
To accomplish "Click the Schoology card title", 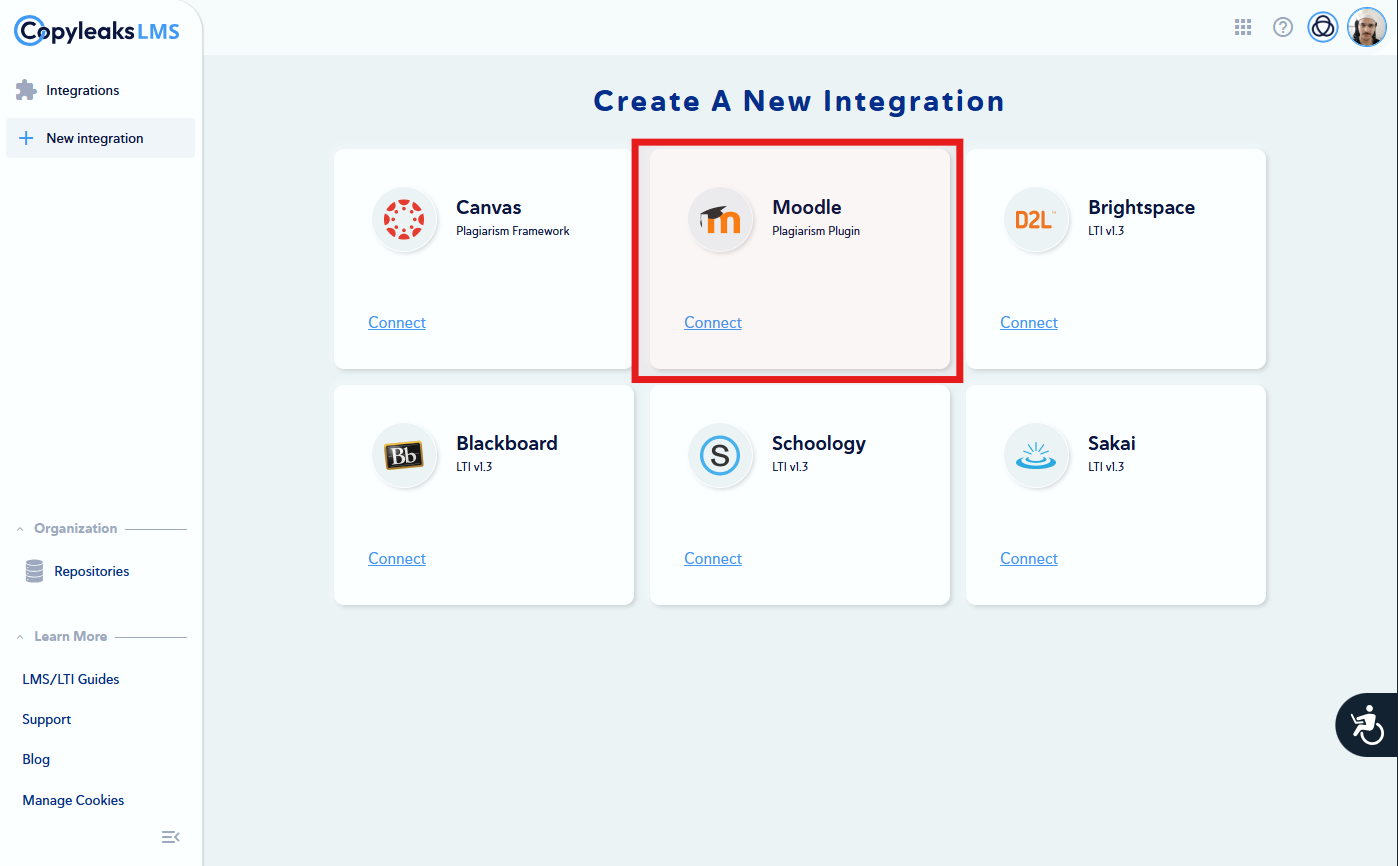I will point(819,443).
